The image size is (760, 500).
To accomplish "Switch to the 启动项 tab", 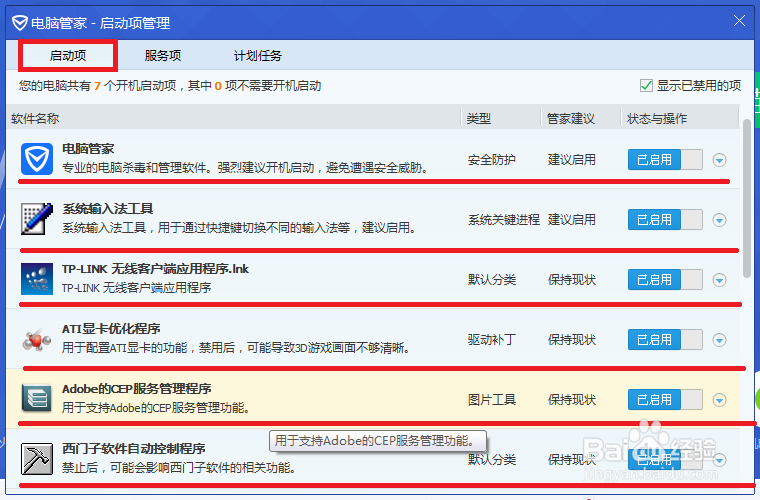I will click(68, 55).
